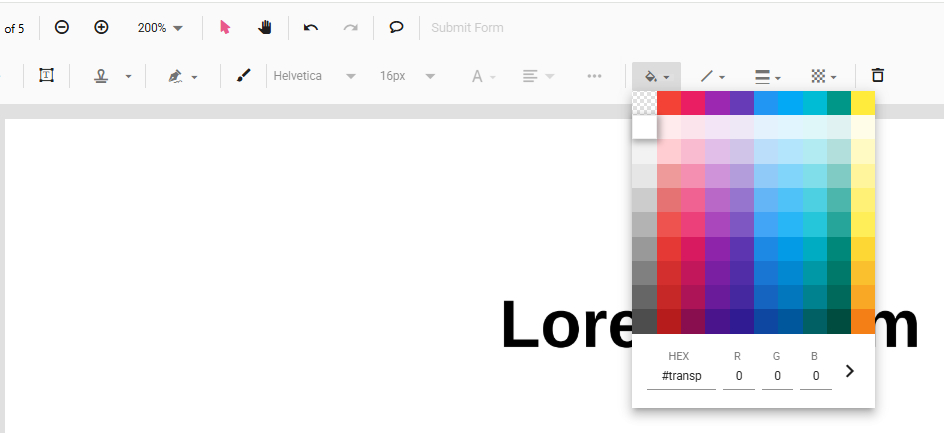Viewport: 944px width, 433px height.
Task: Click the Submit Form button
Action: (467, 28)
